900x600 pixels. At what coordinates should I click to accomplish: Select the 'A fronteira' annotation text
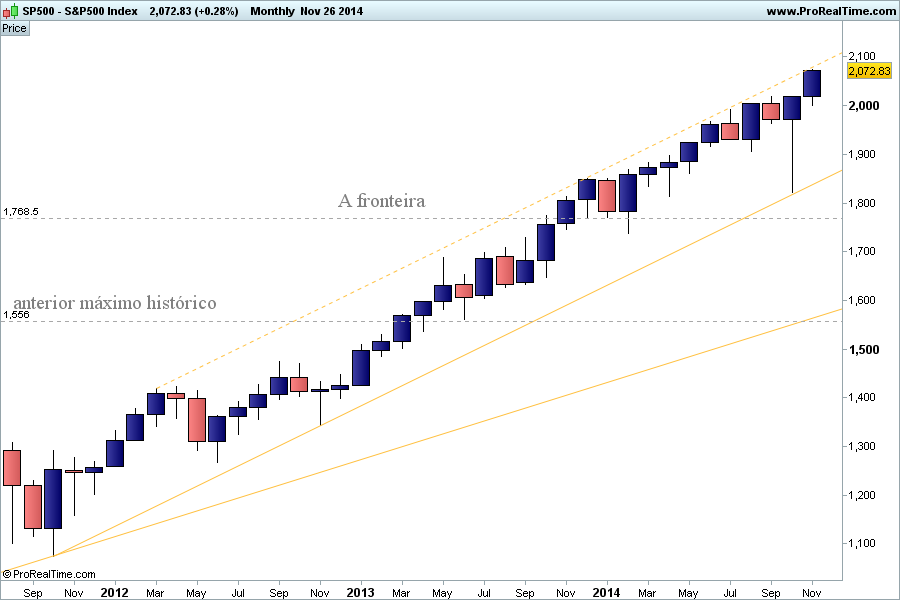(x=382, y=200)
